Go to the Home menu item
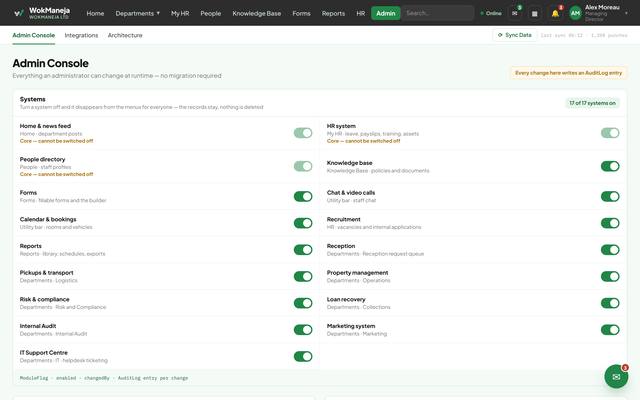The width and height of the screenshot is (640, 400). 95,13
